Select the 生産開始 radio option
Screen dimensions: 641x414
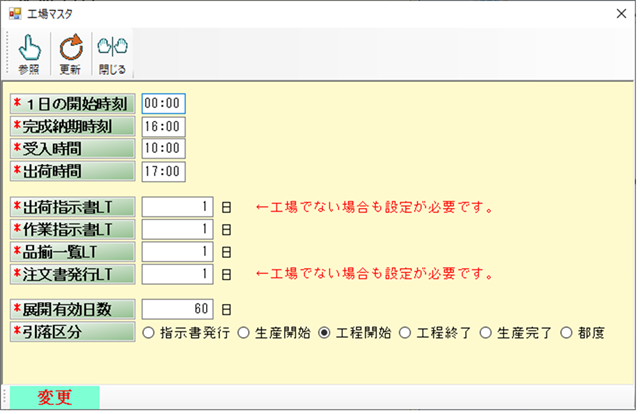(244, 333)
